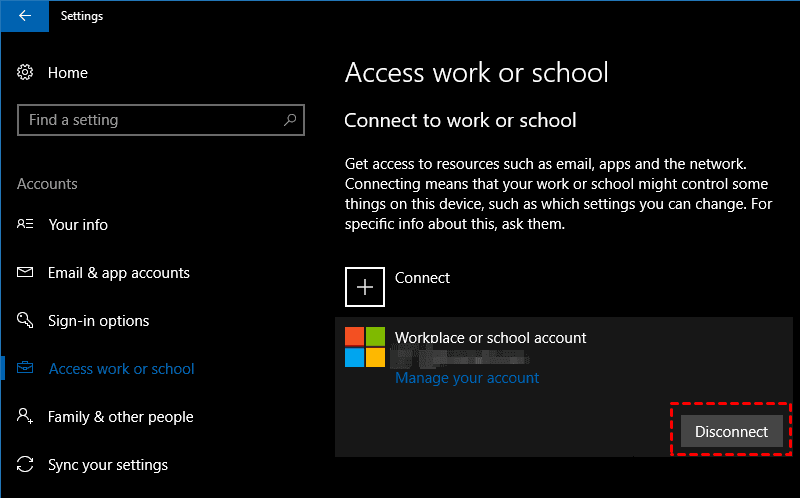This screenshot has height=498, width=800.
Task: Click the Sync your settings icon
Action: coord(26,465)
